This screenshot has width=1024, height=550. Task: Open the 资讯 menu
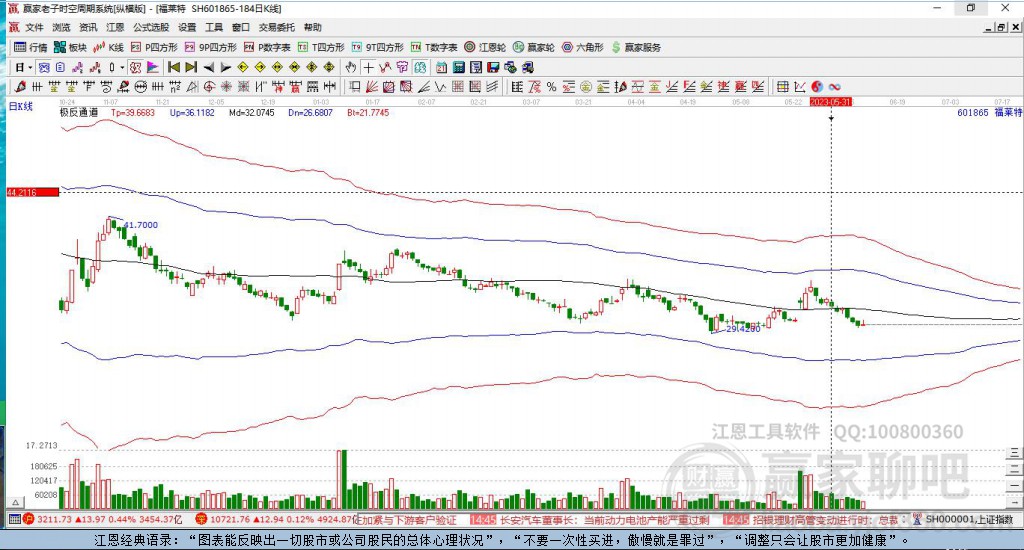[x=88, y=27]
